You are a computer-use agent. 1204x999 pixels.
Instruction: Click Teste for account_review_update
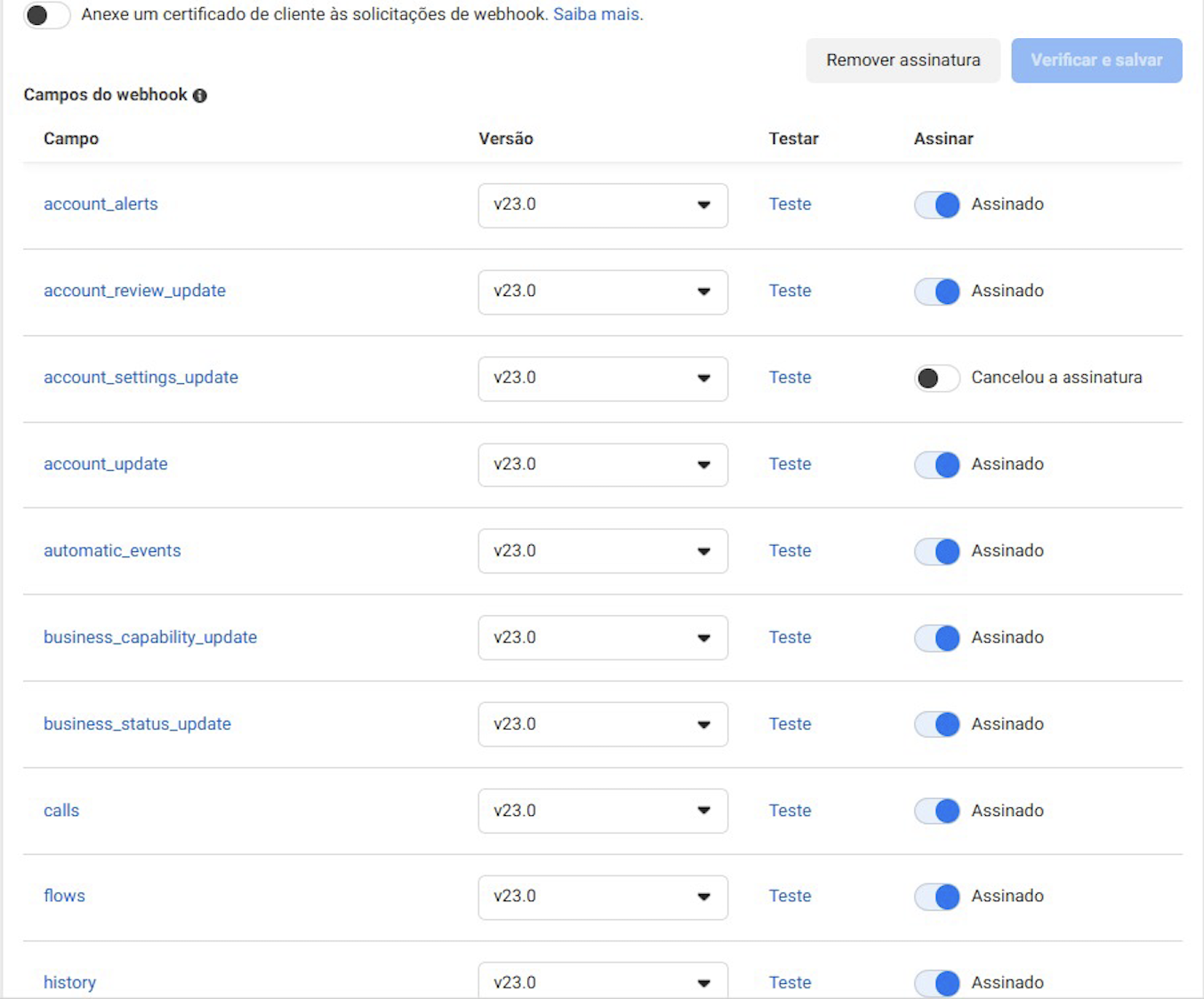[x=790, y=292]
